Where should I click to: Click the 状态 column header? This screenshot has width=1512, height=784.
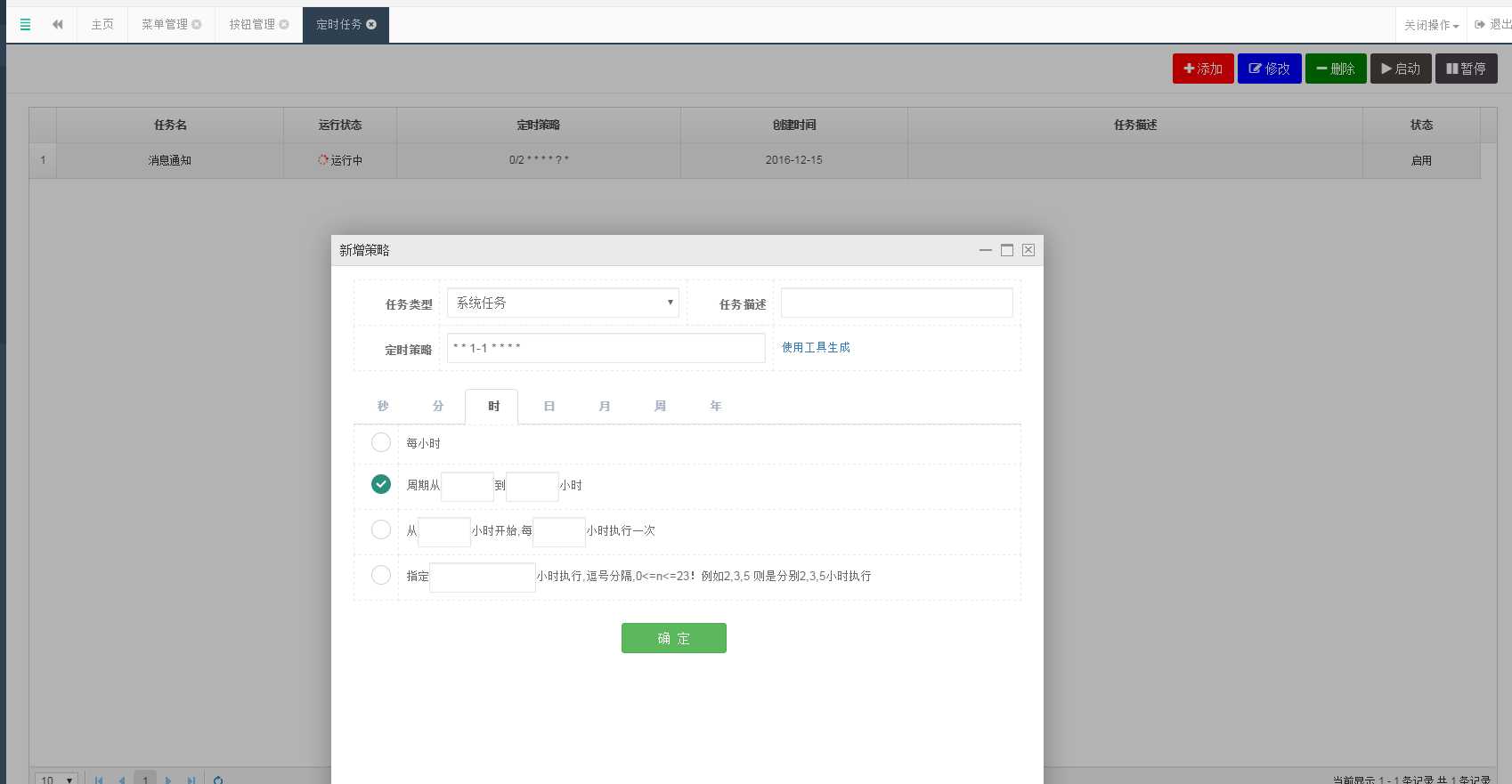pos(1421,125)
